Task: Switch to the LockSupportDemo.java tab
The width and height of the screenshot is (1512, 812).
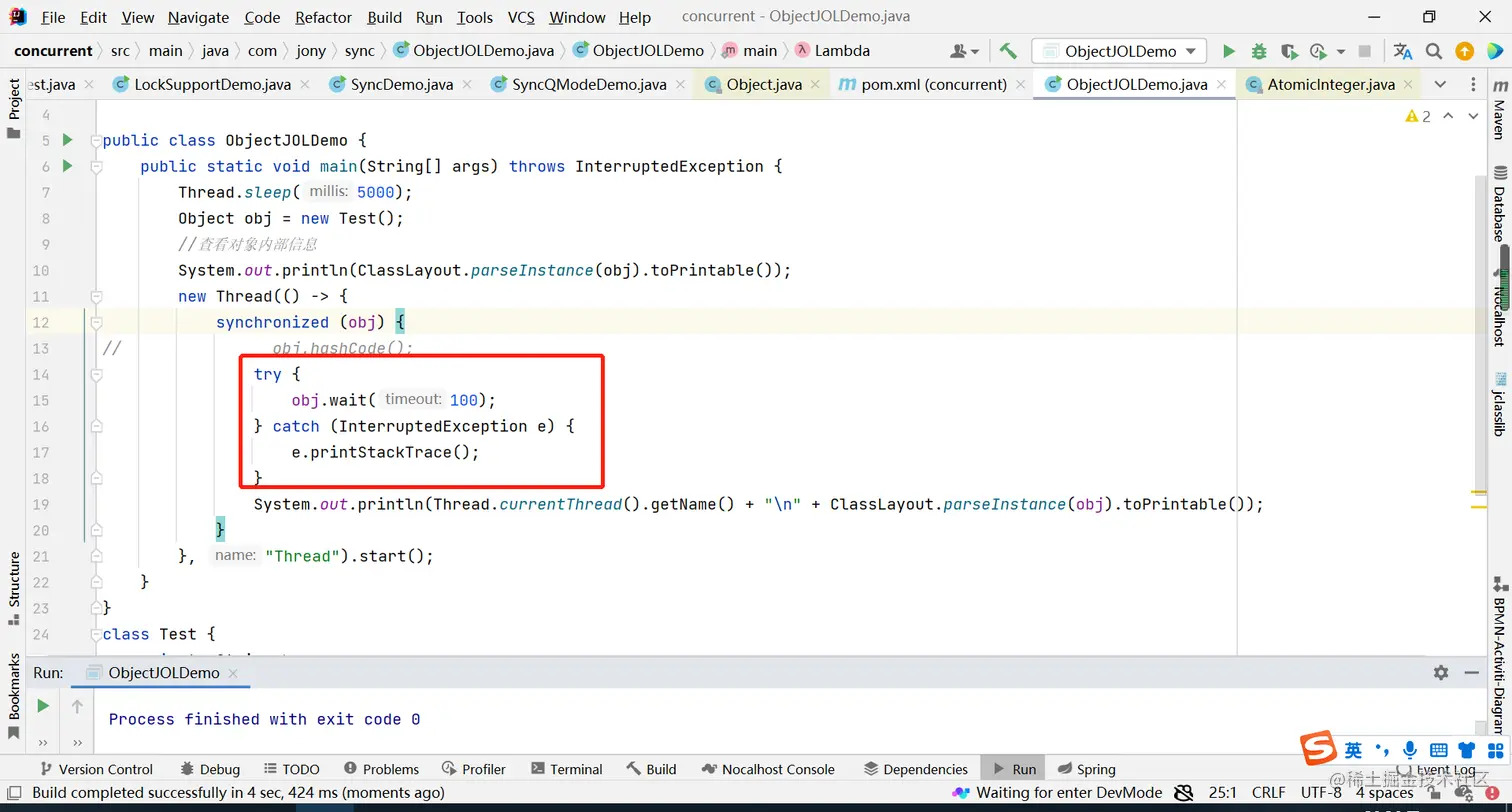Action: [213, 85]
